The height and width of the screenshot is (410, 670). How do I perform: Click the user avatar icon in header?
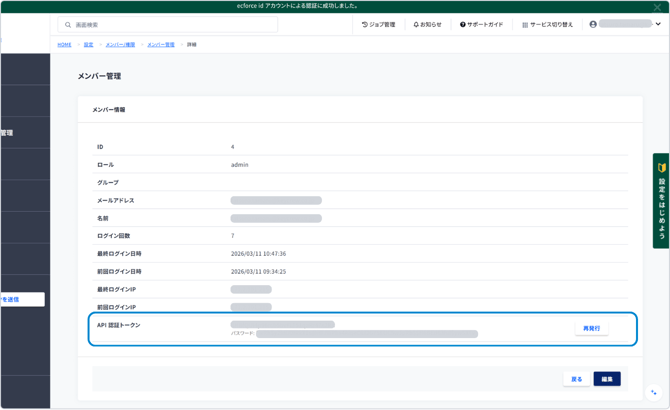tap(593, 24)
